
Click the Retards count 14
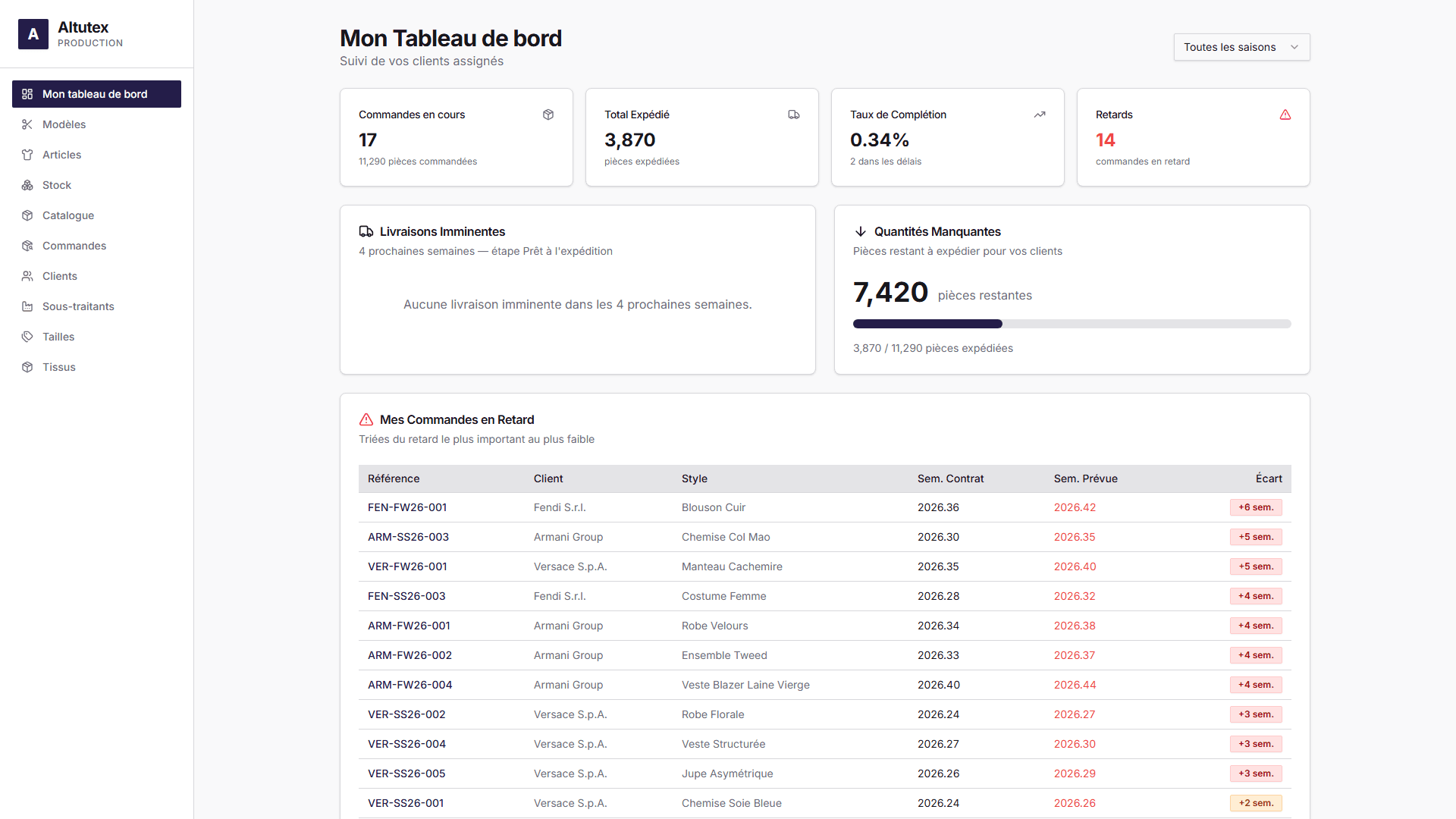pyautogui.click(x=1105, y=140)
